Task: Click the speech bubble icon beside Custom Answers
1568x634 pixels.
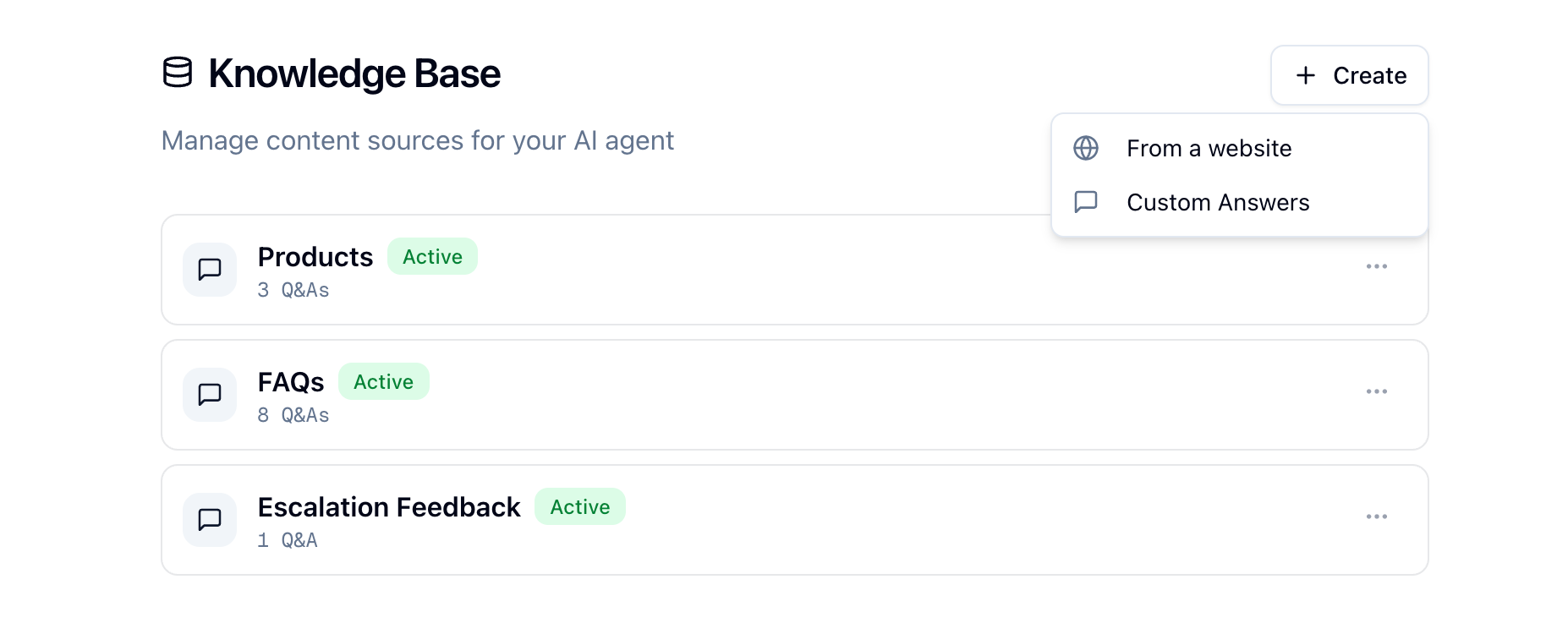Action: coord(1087,202)
